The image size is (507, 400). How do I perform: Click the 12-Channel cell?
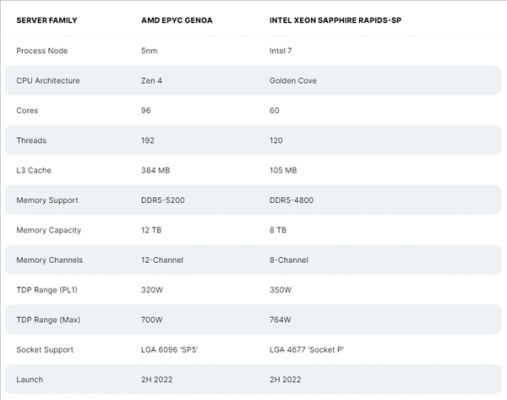tap(162, 260)
